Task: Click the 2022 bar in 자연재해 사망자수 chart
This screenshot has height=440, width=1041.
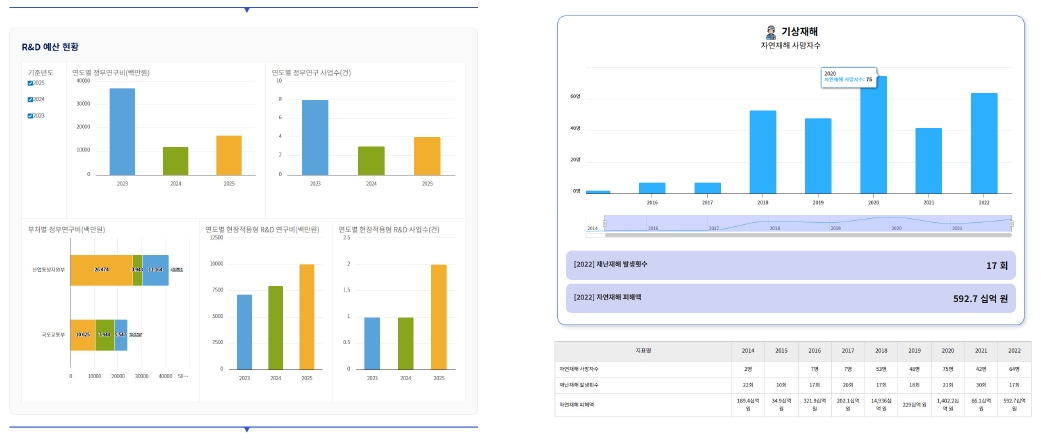Action: coord(984,143)
